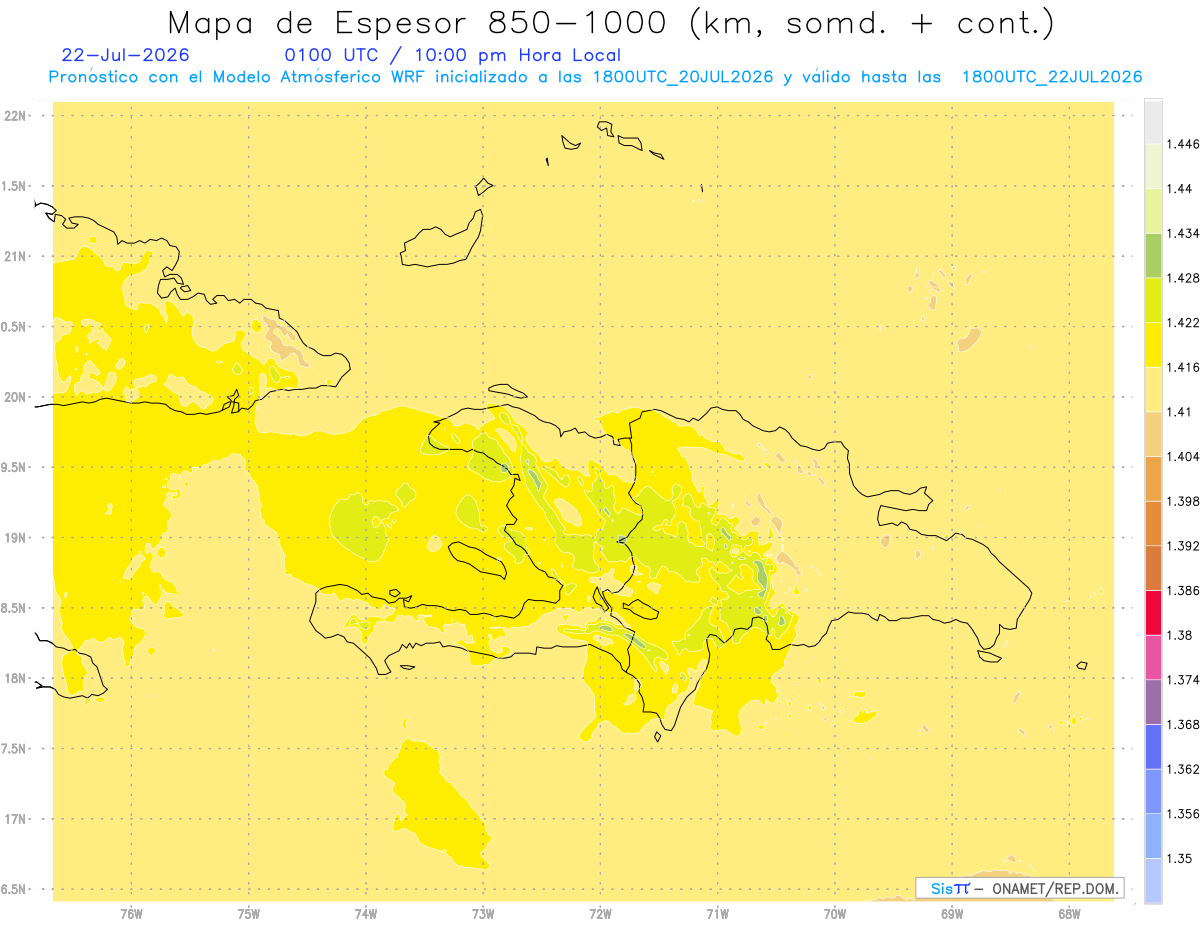Click legend value '1.428'

tap(1183, 278)
